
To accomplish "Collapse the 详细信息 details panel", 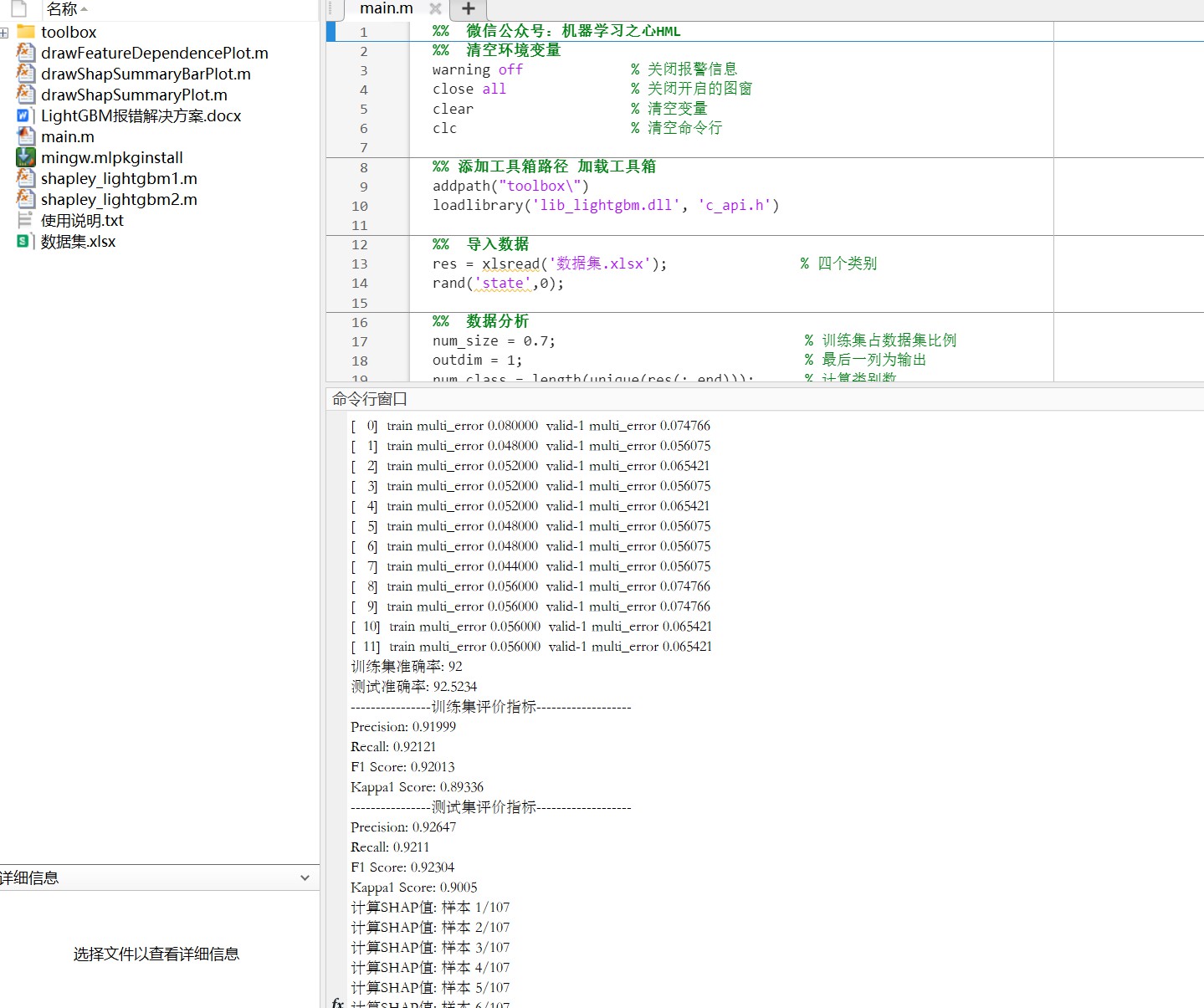I will [305, 878].
